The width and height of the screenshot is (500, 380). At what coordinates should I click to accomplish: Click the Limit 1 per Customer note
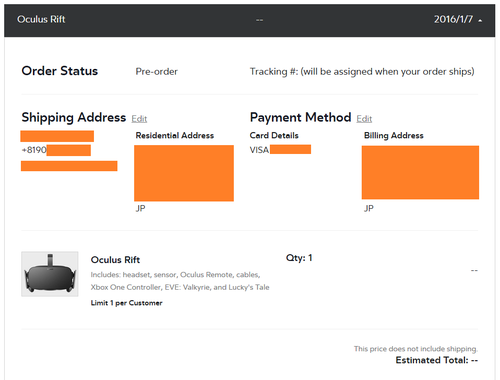click(126, 303)
